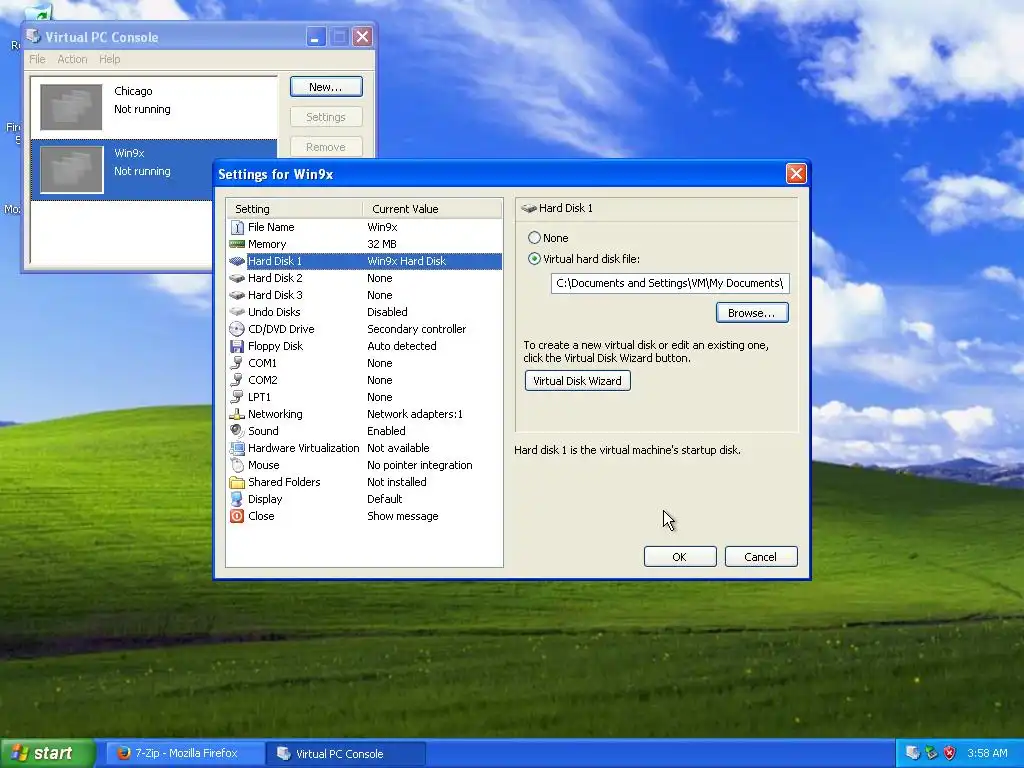Launch the Virtual Disk Wizard
This screenshot has height=768, width=1024.
click(577, 381)
